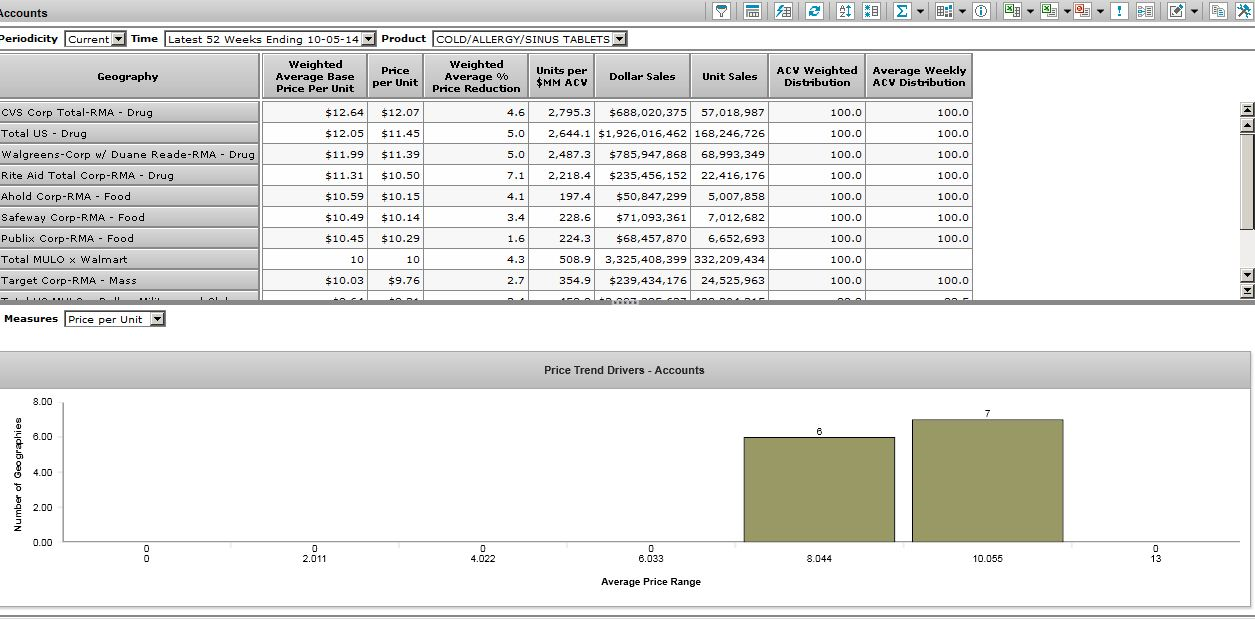This screenshot has width=1255, height=619.
Task: Click the bar labeled 7 in chart
Action: click(x=987, y=480)
